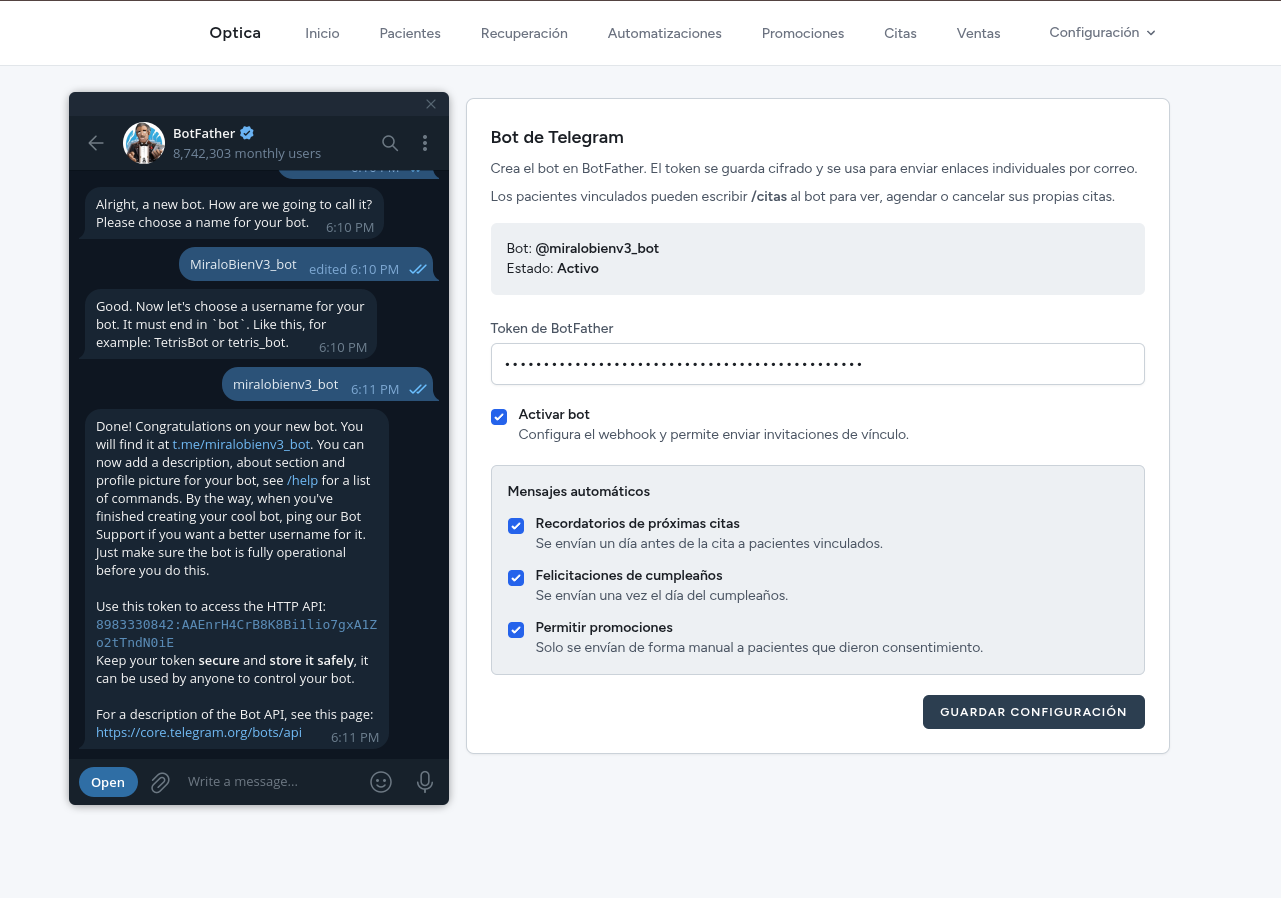Viewport: 1281px width, 898px height.
Task: Click the Estado: Activo status text
Action: [553, 268]
